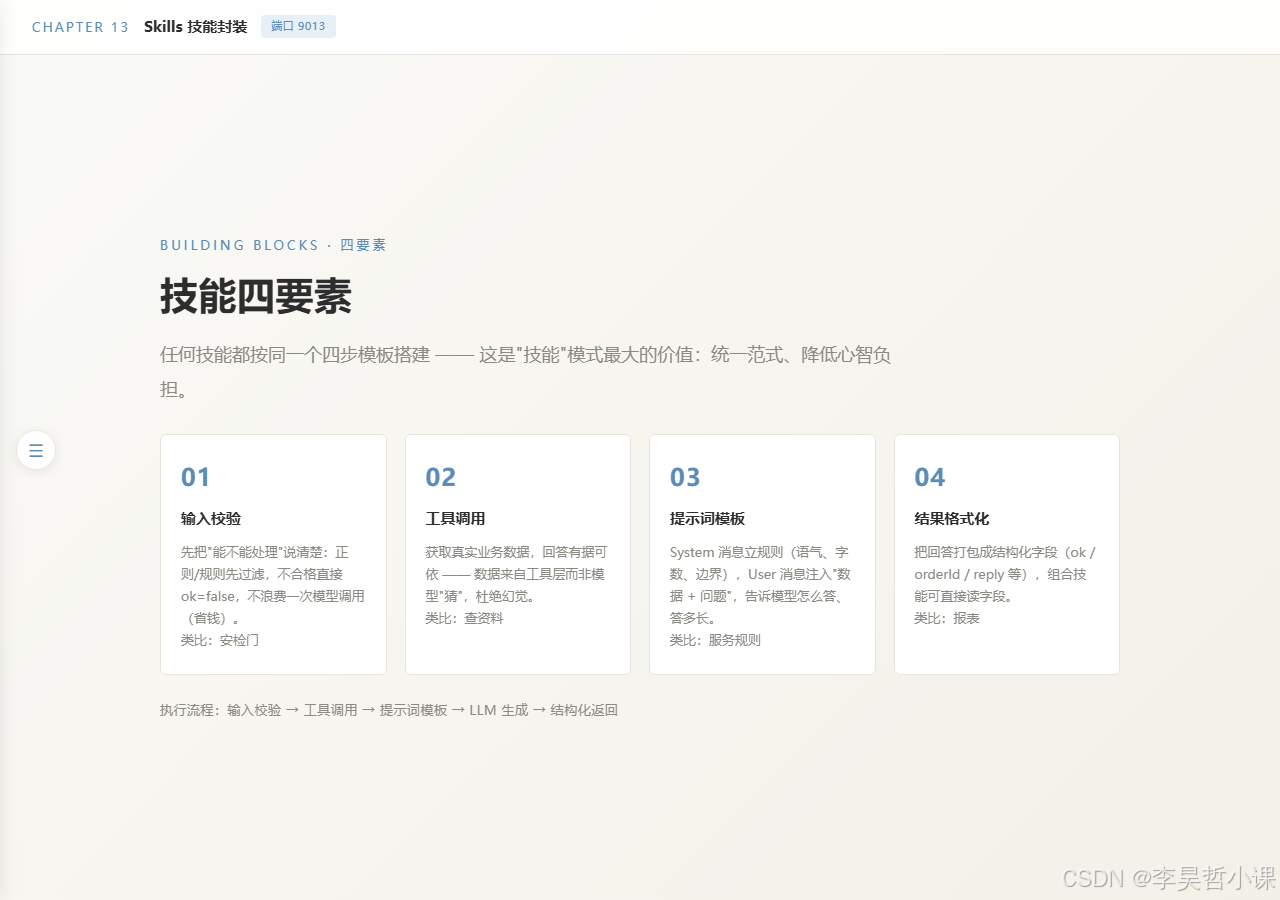Viewport: 1280px width, 900px height.
Task: Select the 01 card number
Action: pyautogui.click(x=196, y=477)
